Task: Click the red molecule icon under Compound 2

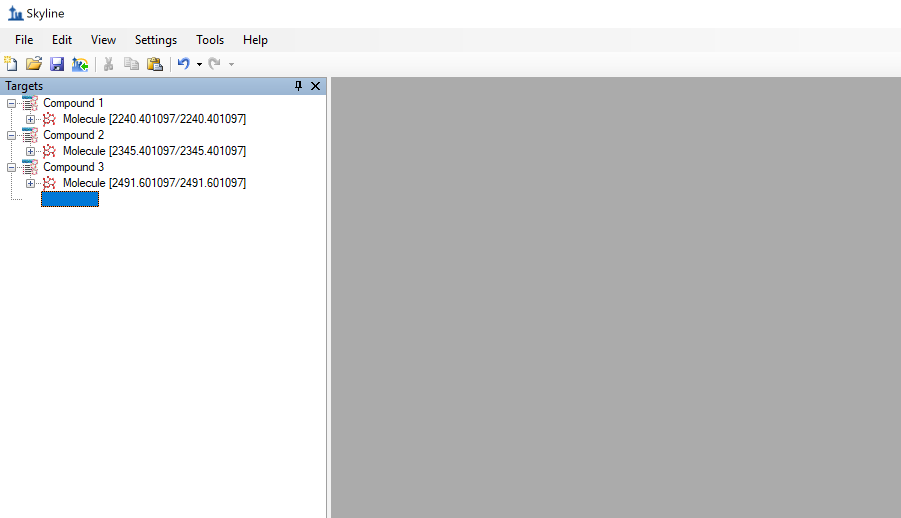Action: [x=49, y=151]
